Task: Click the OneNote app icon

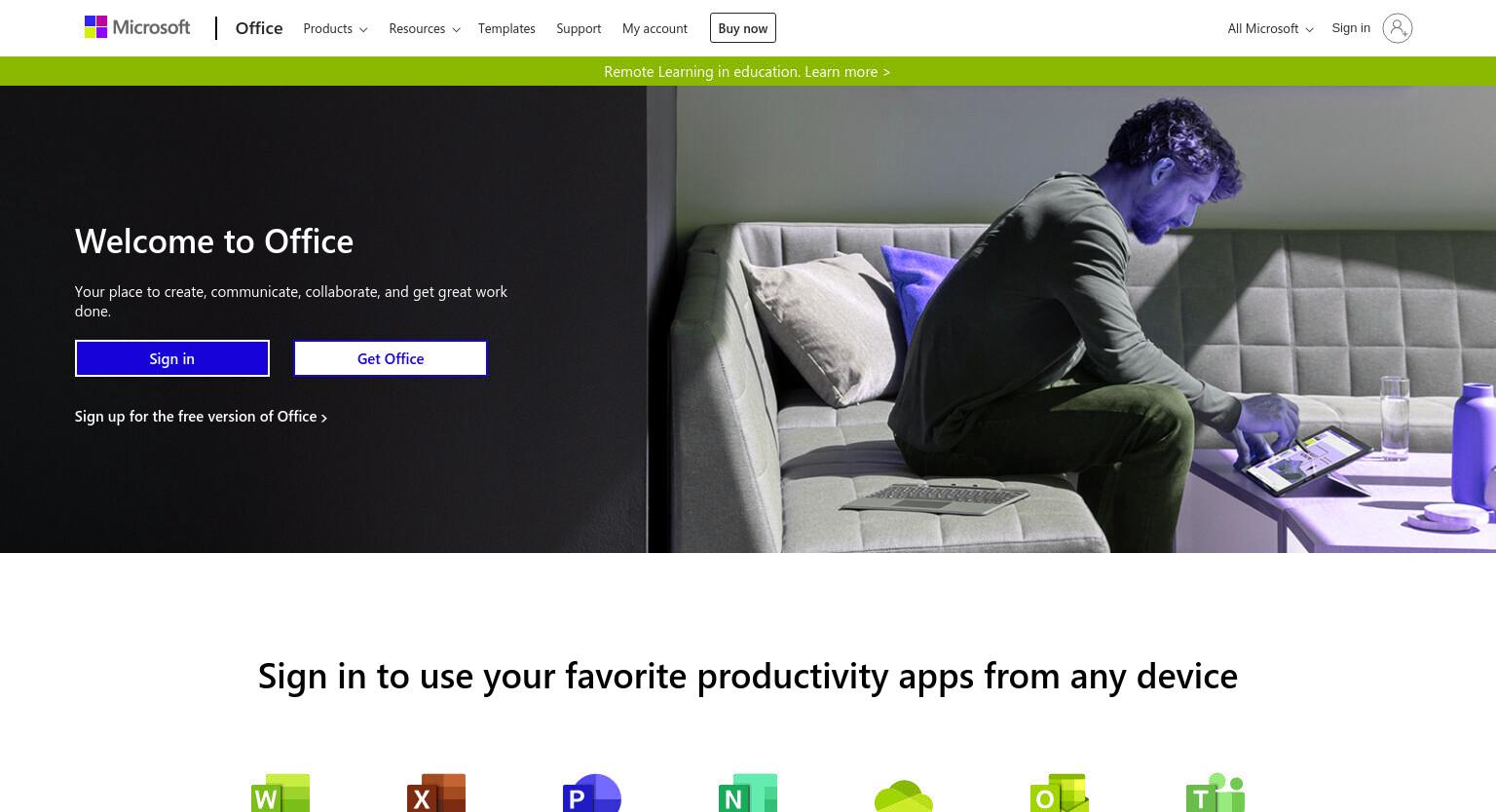Action: (x=748, y=793)
